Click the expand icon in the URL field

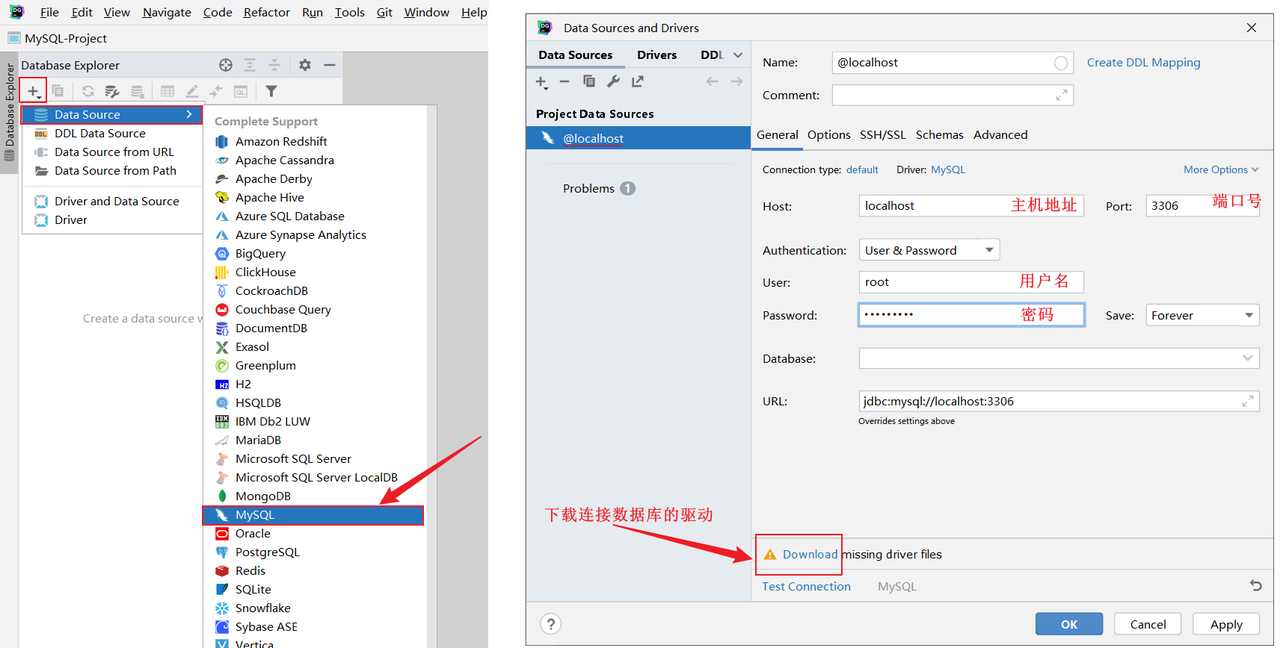click(x=1247, y=401)
